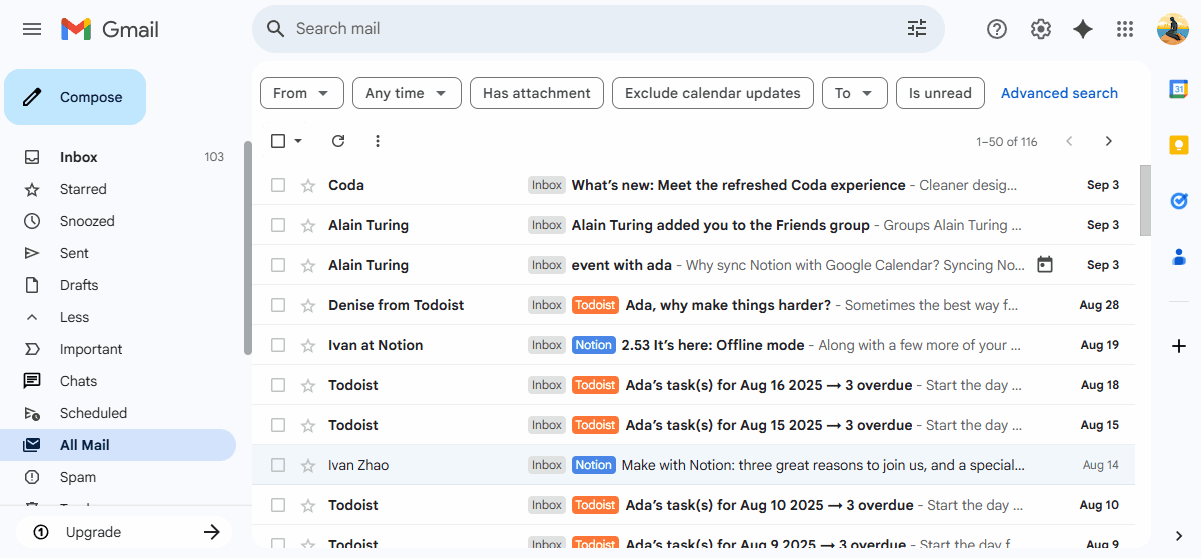Open Google Tasks side panel
Screen dimensions: 1201x558
coord(1179,201)
